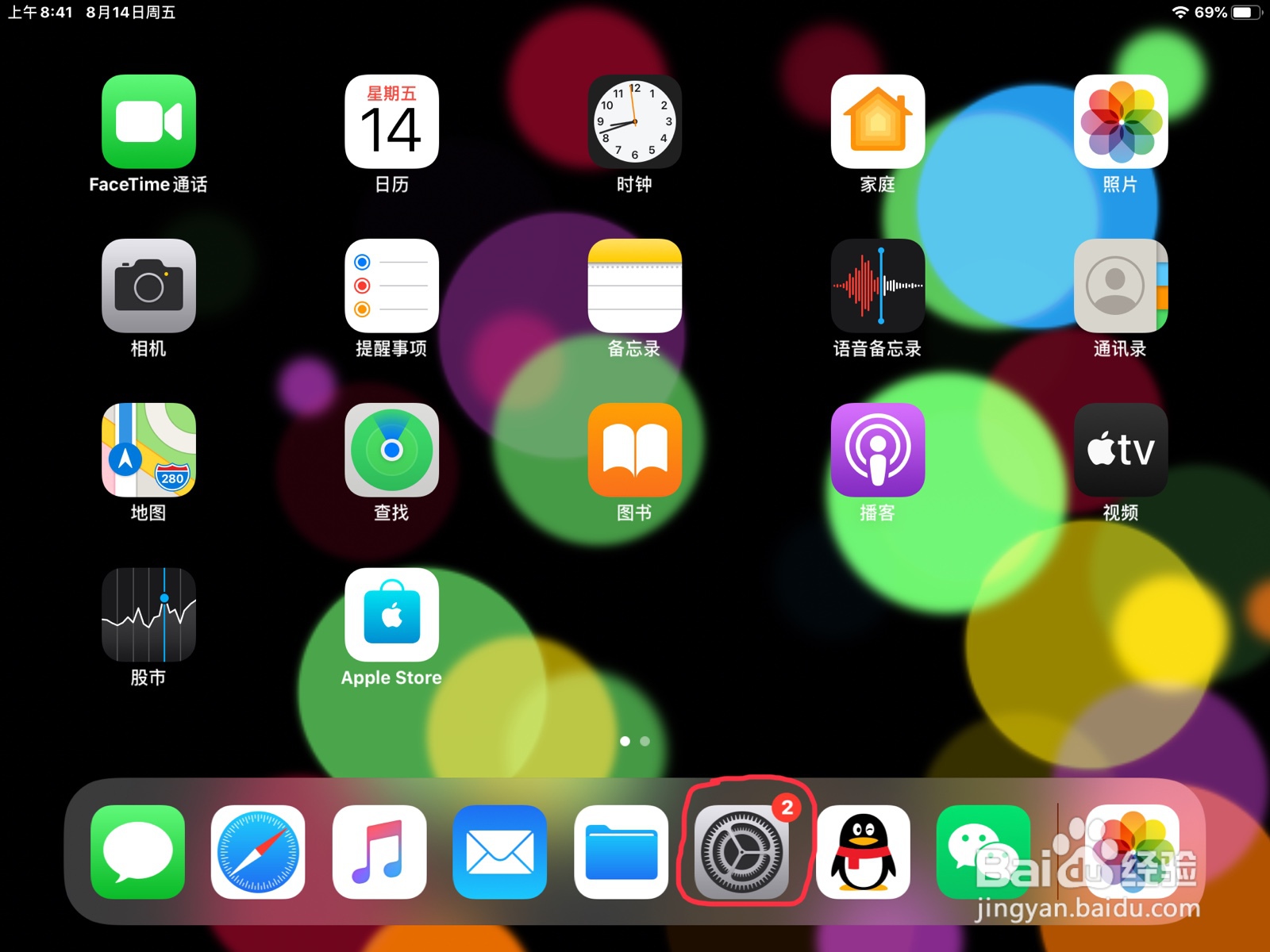Switch to the second home screen page dot

(x=645, y=741)
